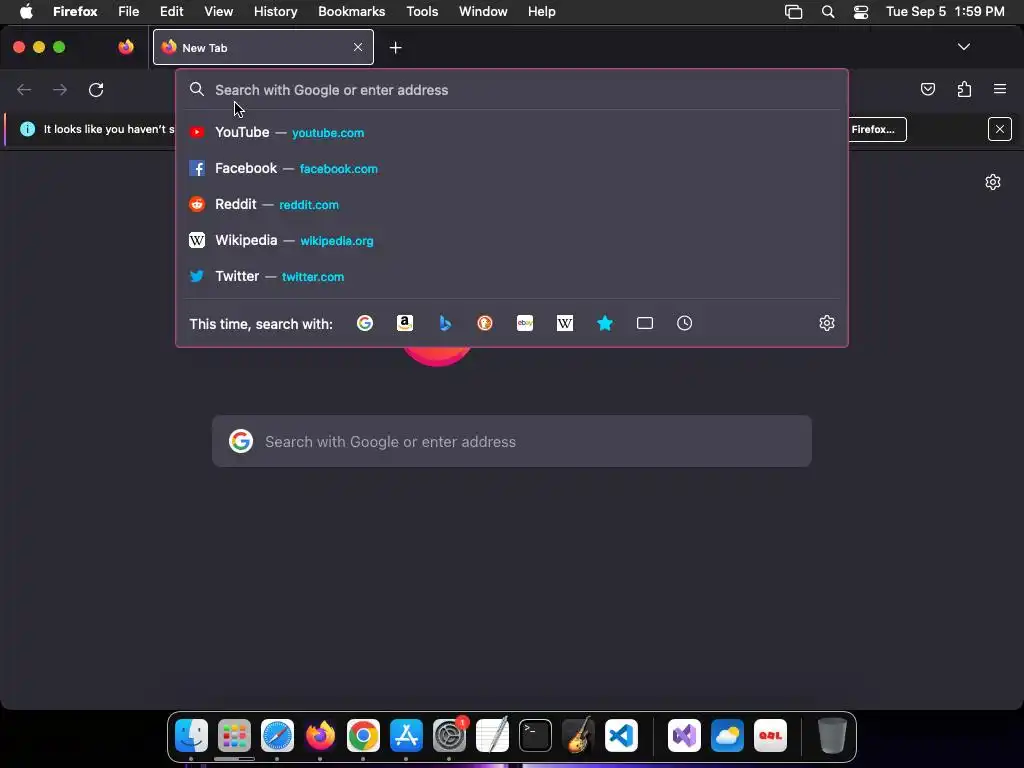Close the New Tab tab
Viewport: 1024px width, 768px height.
358,47
